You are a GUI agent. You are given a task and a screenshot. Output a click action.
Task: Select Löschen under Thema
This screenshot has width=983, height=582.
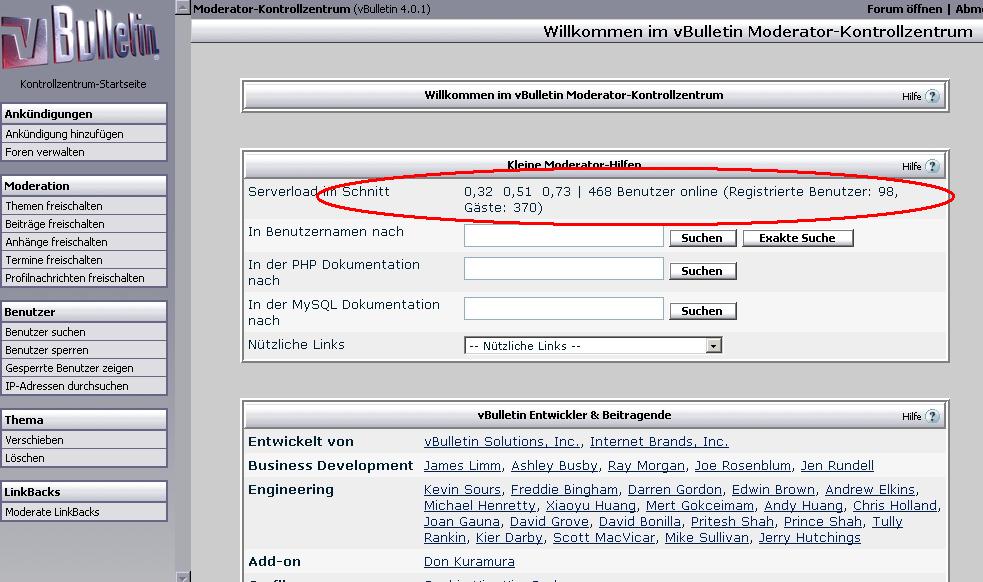pos(84,458)
